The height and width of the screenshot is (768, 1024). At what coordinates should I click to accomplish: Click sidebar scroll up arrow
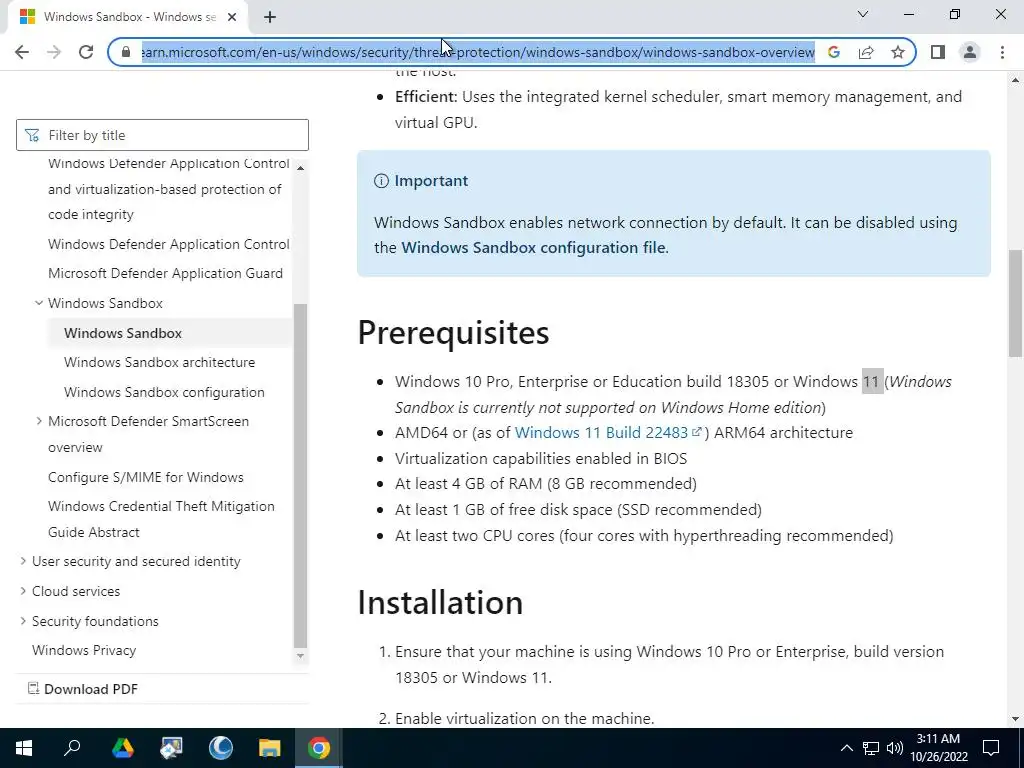point(300,168)
